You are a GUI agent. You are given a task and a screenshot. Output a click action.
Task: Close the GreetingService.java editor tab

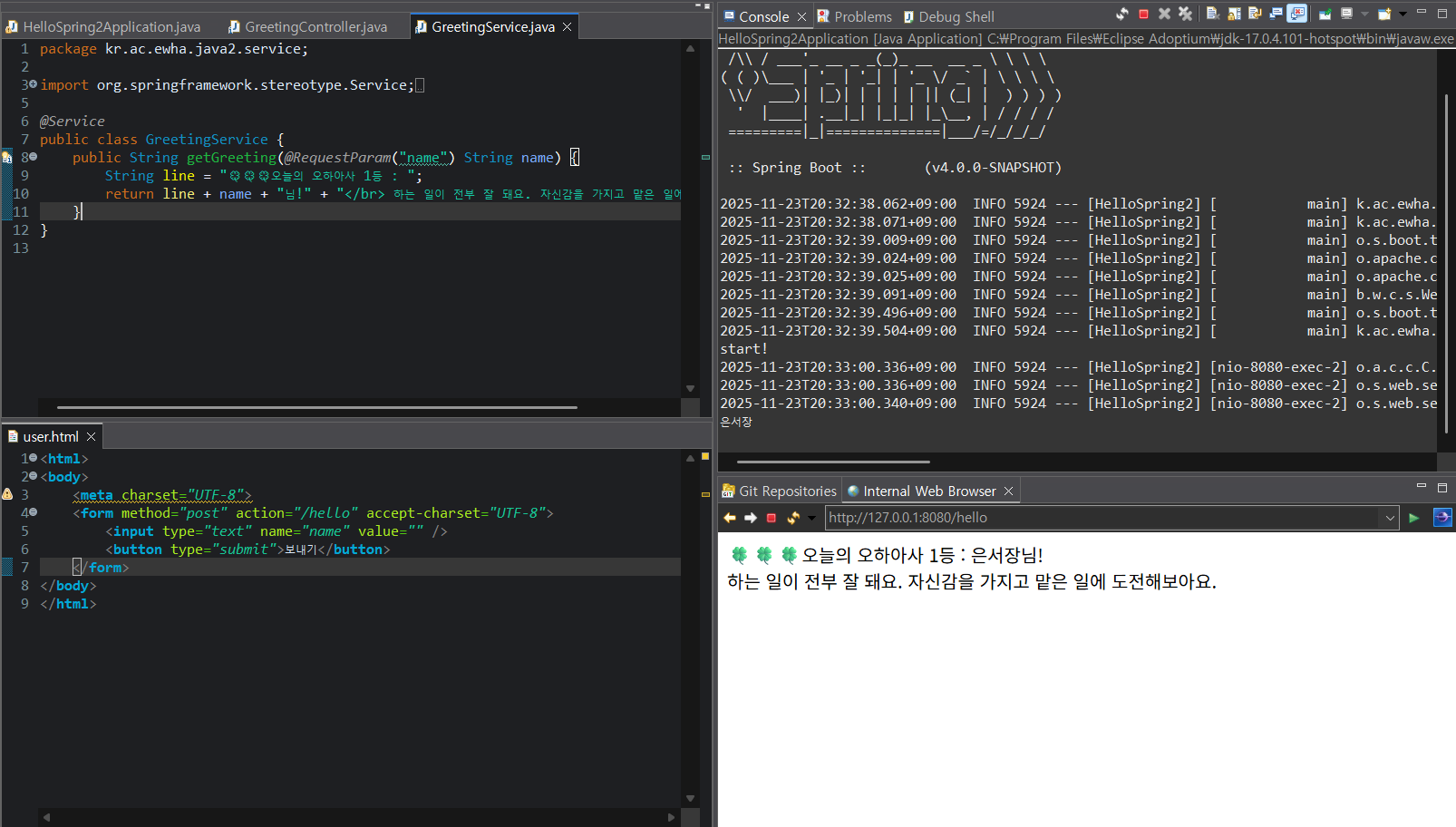[568, 27]
